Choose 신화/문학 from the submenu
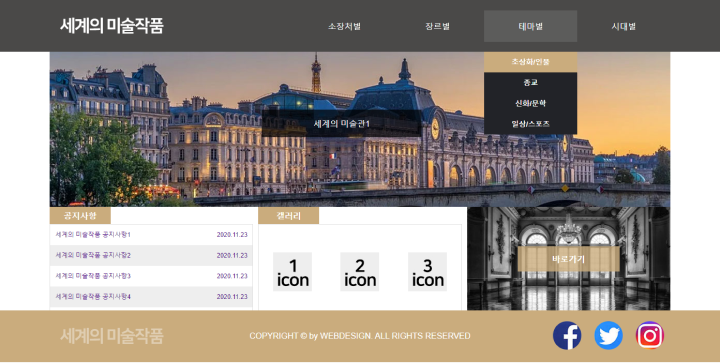Image resolution: width=720 pixels, height=363 pixels. pyautogui.click(x=530, y=103)
